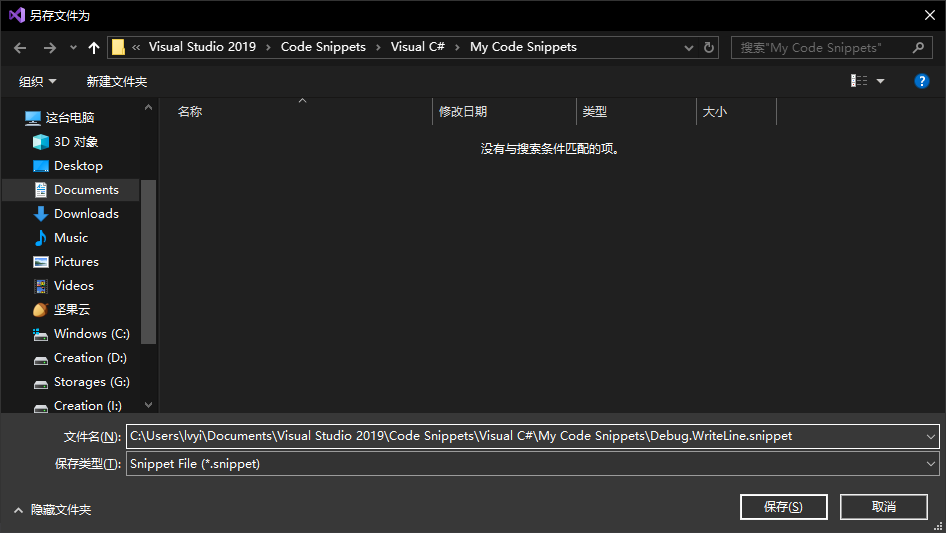Open the Music folder in sidebar
This screenshot has width=946, height=533.
click(x=70, y=238)
